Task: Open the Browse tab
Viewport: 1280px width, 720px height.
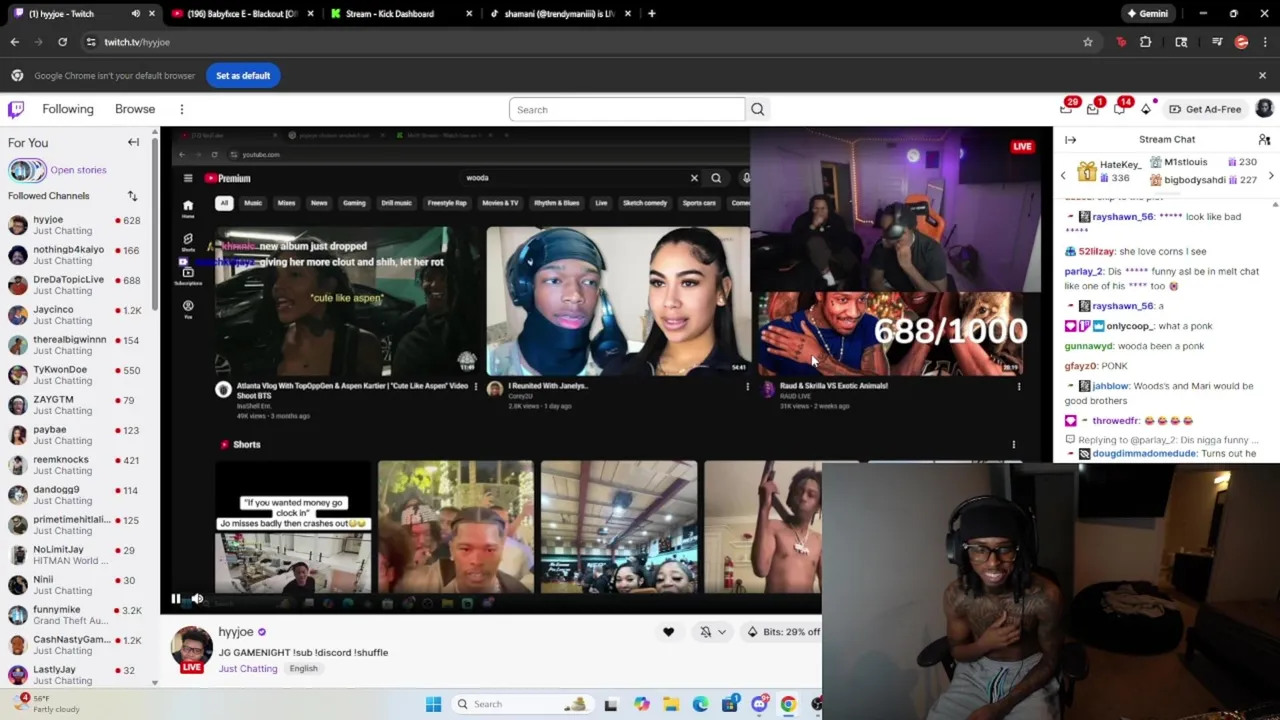Action: 135,109
